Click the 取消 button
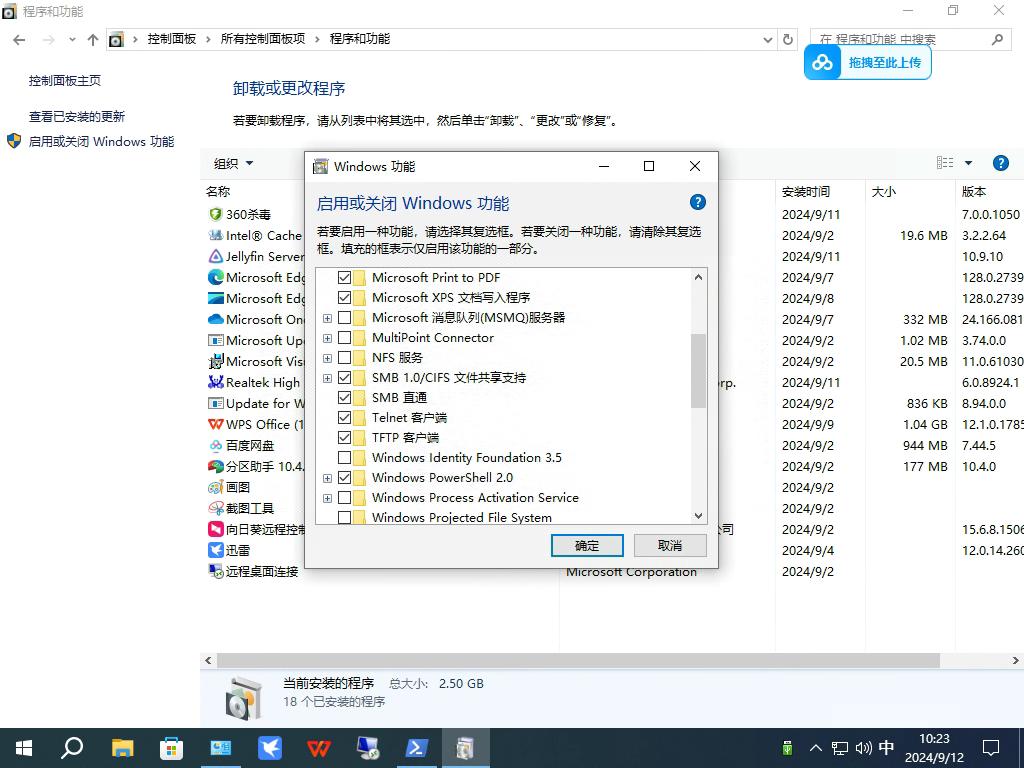 [670, 545]
